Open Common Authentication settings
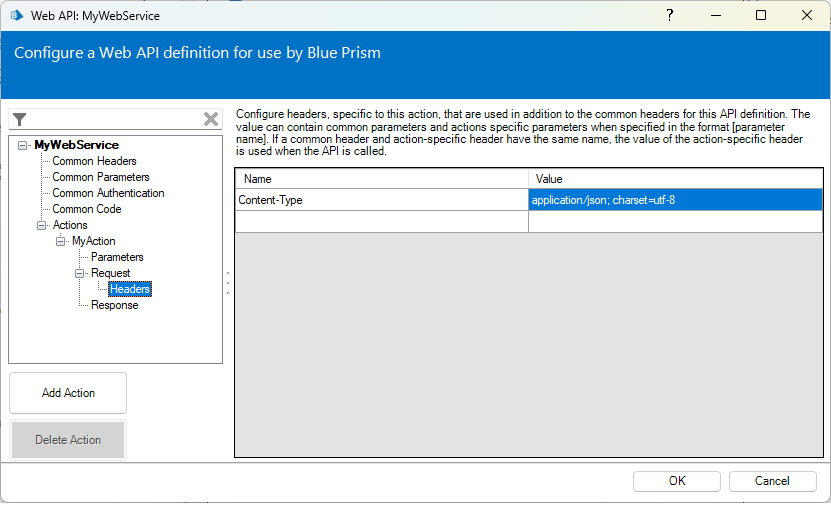The width and height of the screenshot is (831, 513). [108, 193]
